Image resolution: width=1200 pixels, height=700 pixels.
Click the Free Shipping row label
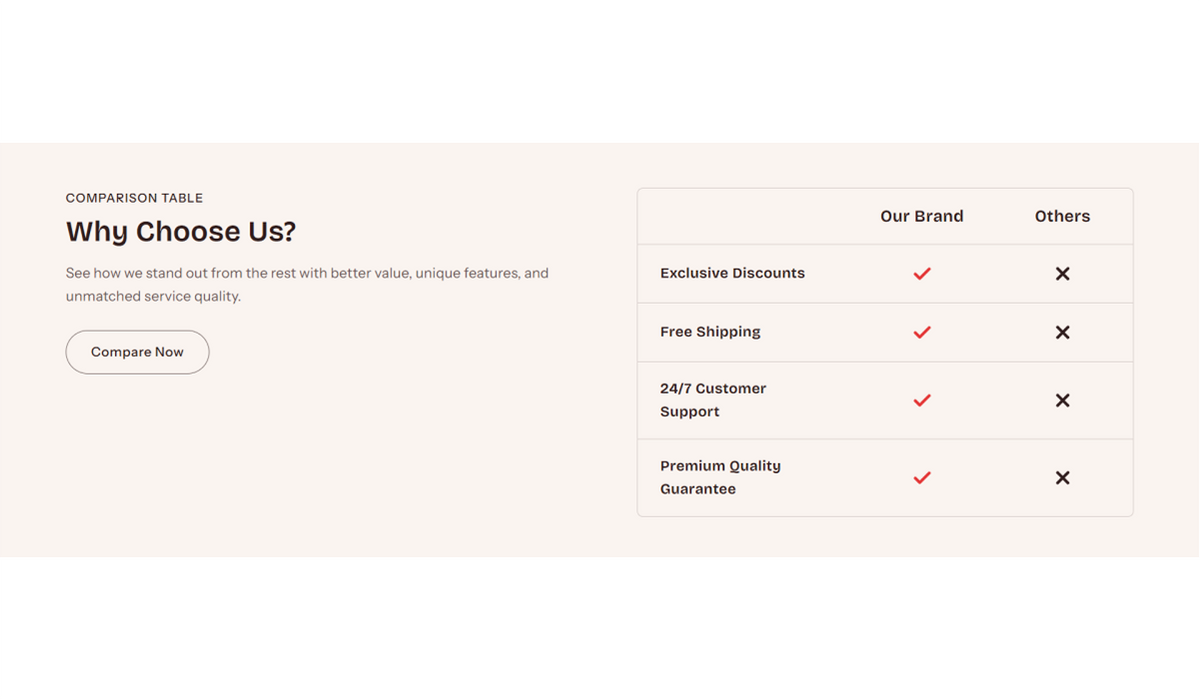[x=710, y=332]
